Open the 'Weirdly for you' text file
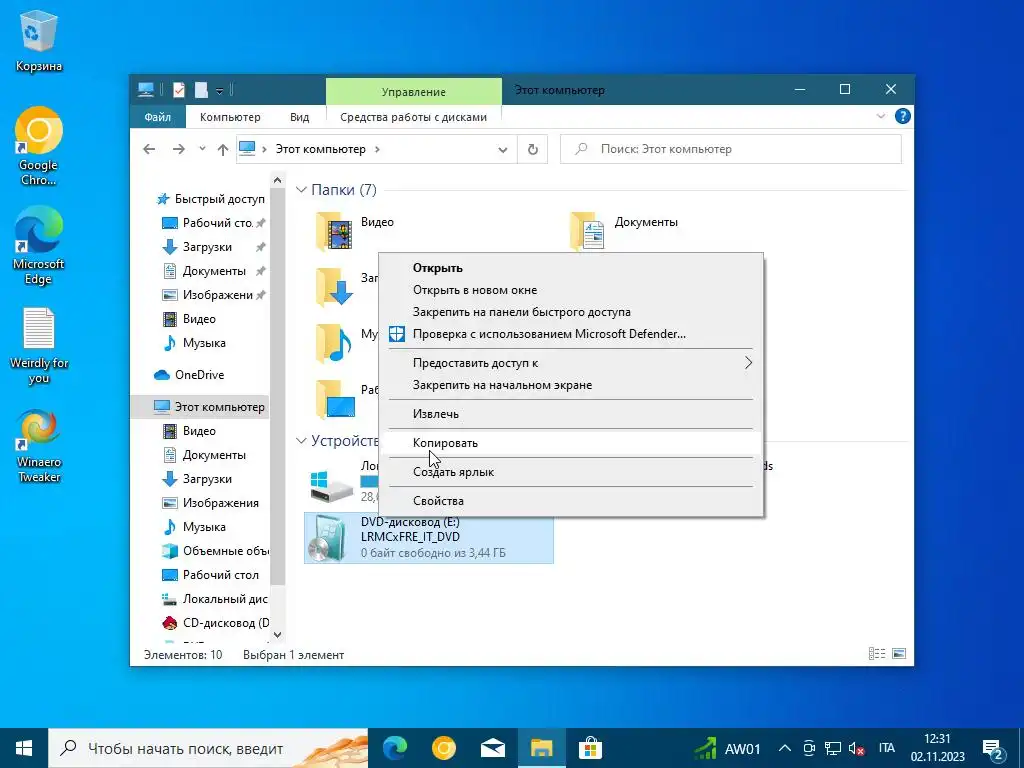1024x768 pixels. coord(39,345)
